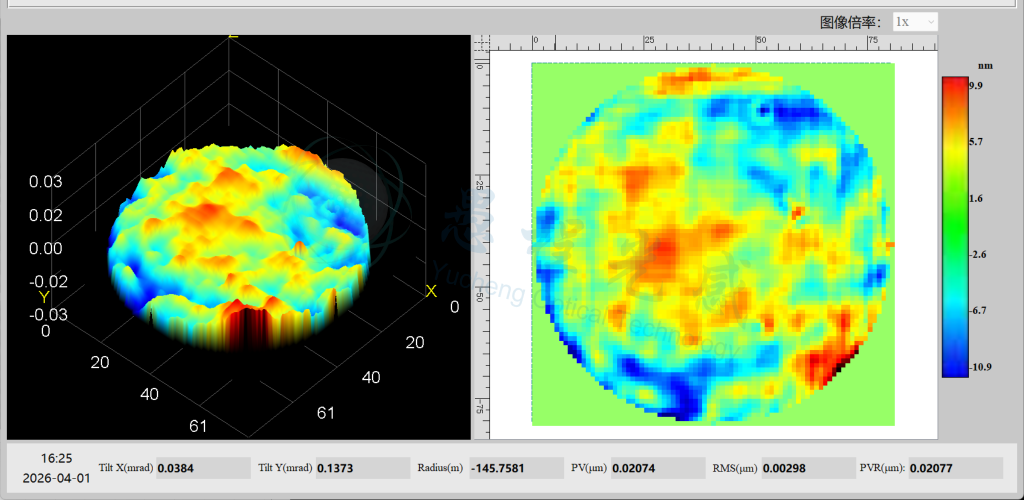The width and height of the screenshot is (1024, 500).
Task: Click the '0.02' Z-axis tick label
Action: pos(46,215)
